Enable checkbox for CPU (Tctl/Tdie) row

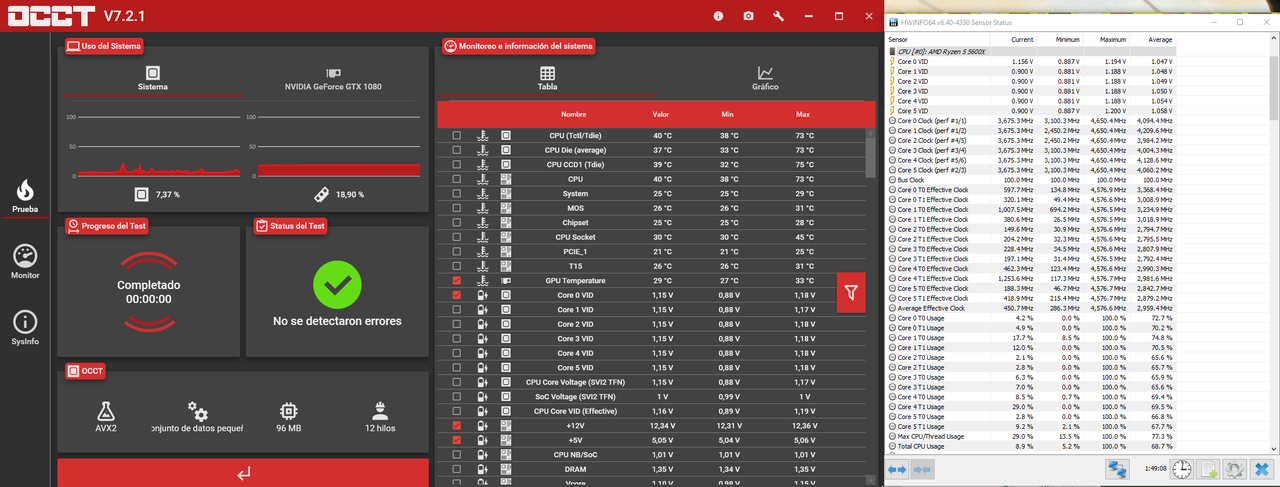pos(457,135)
